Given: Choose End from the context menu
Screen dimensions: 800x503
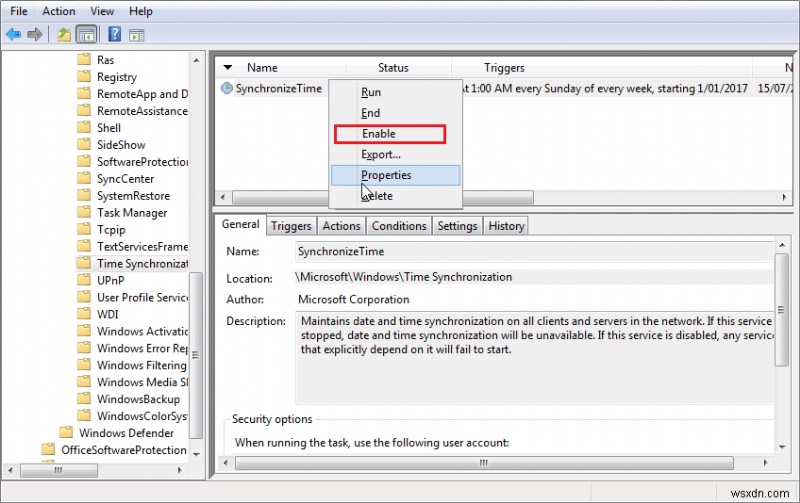Looking at the screenshot, I should click(395, 113).
